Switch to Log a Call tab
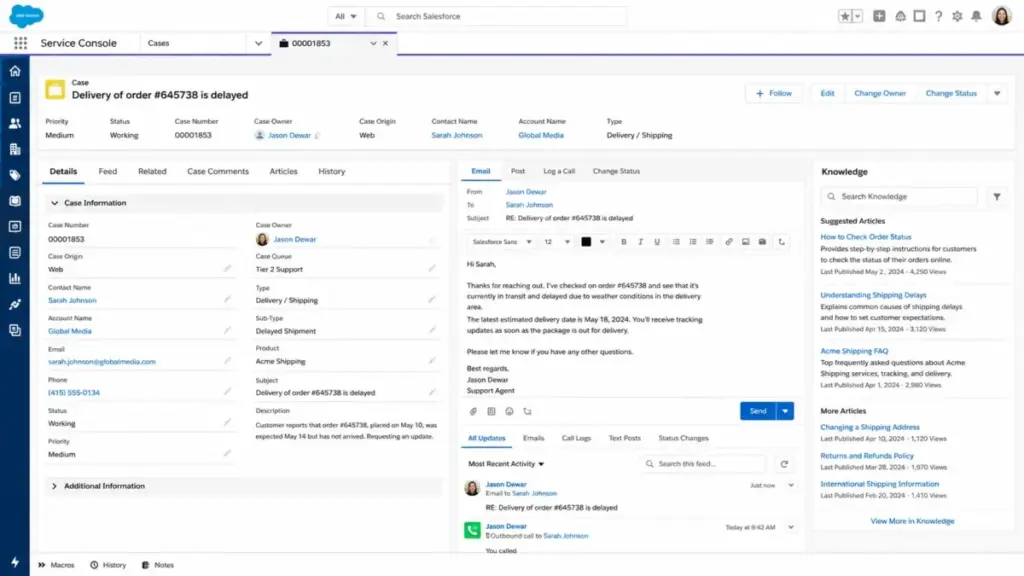The width and height of the screenshot is (1024, 576). tap(559, 171)
